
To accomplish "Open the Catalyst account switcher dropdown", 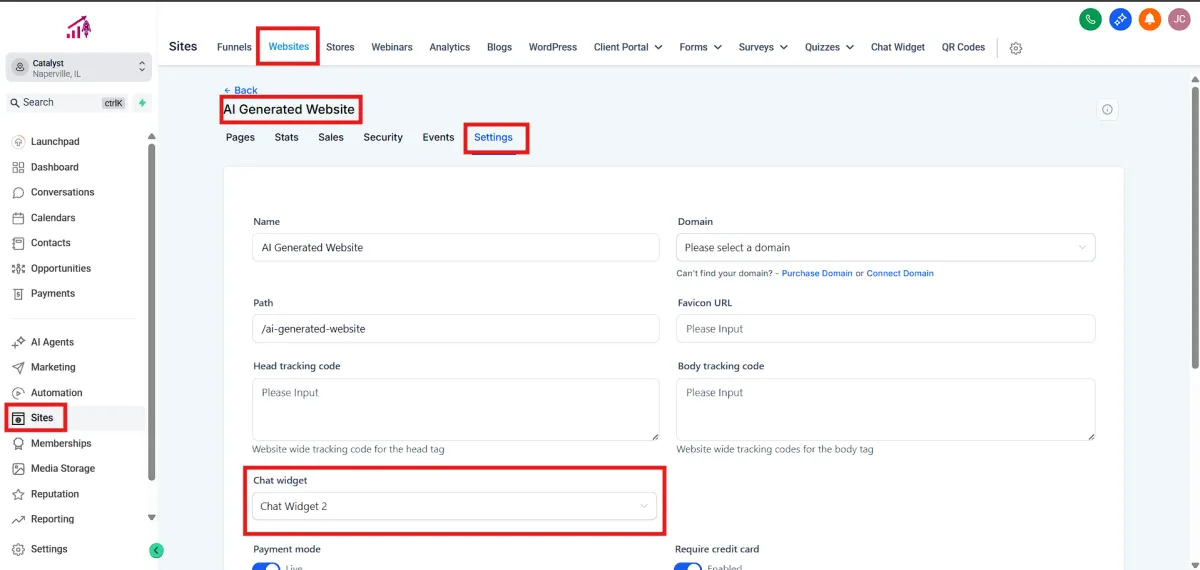I will pos(78,67).
